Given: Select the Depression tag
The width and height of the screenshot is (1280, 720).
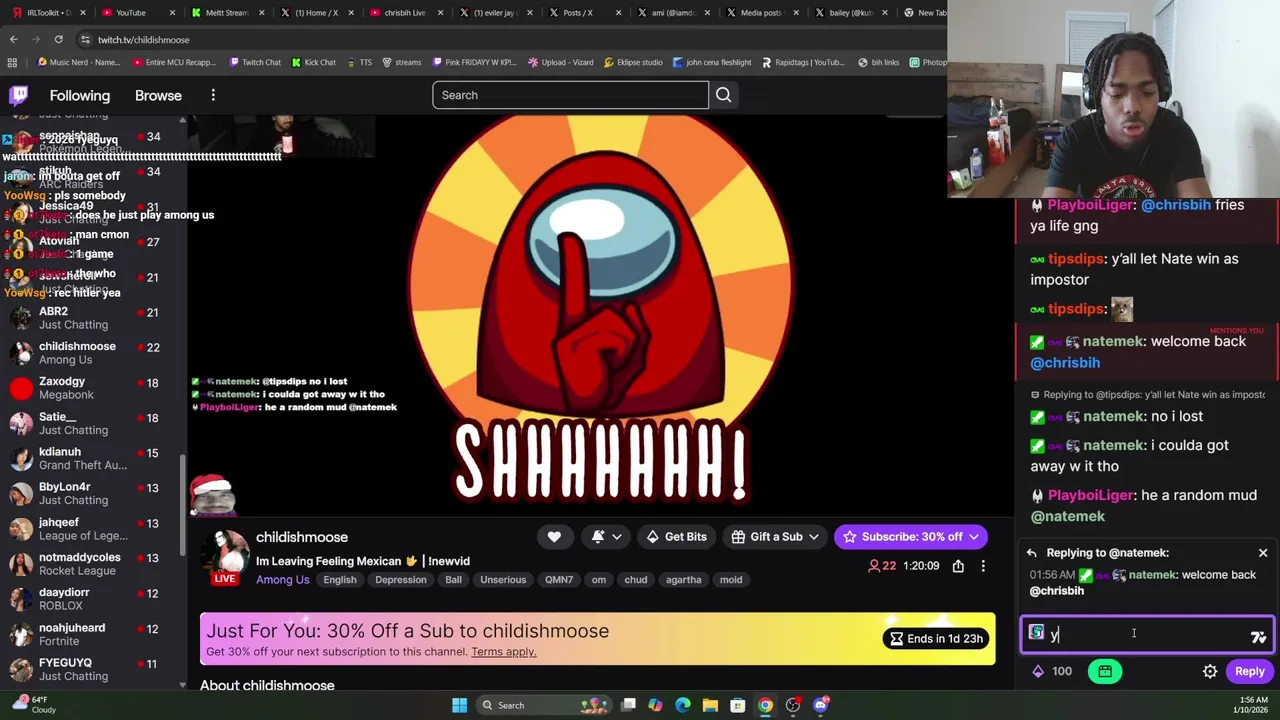Looking at the screenshot, I should 401,580.
